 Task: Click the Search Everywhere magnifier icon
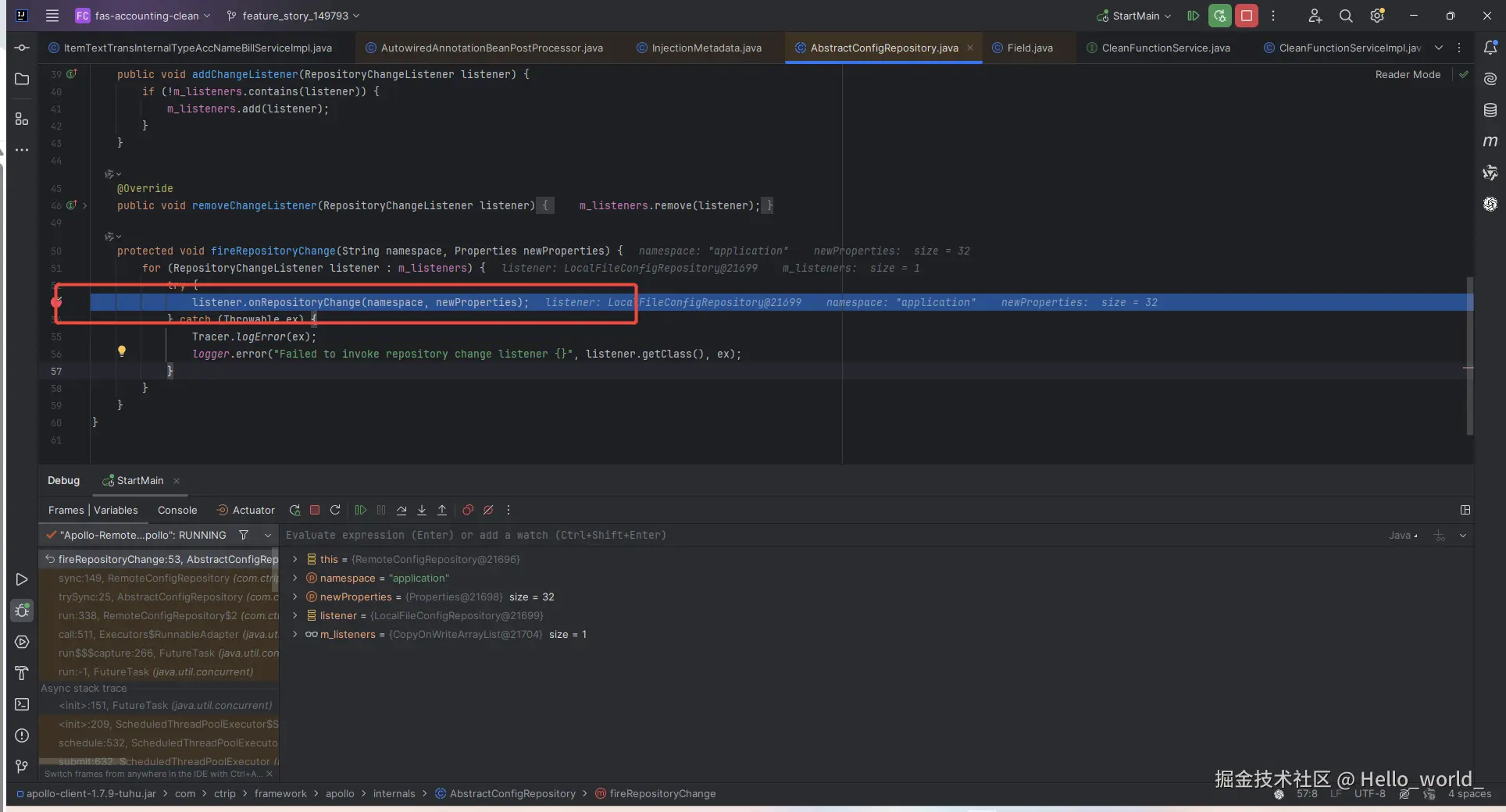(x=1346, y=16)
